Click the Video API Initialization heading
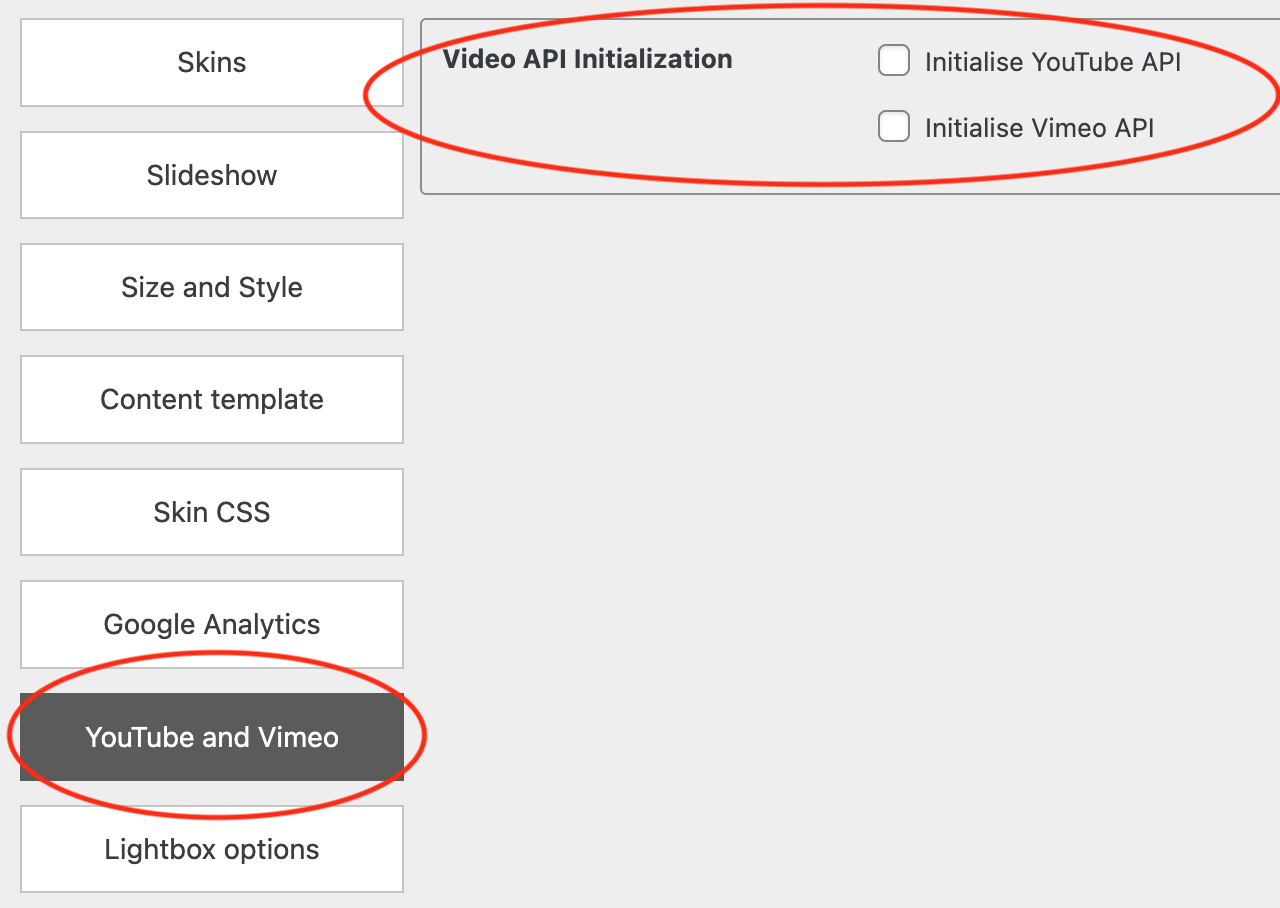Image resolution: width=1280 pixels, height=908 pixels. (587, 59)
